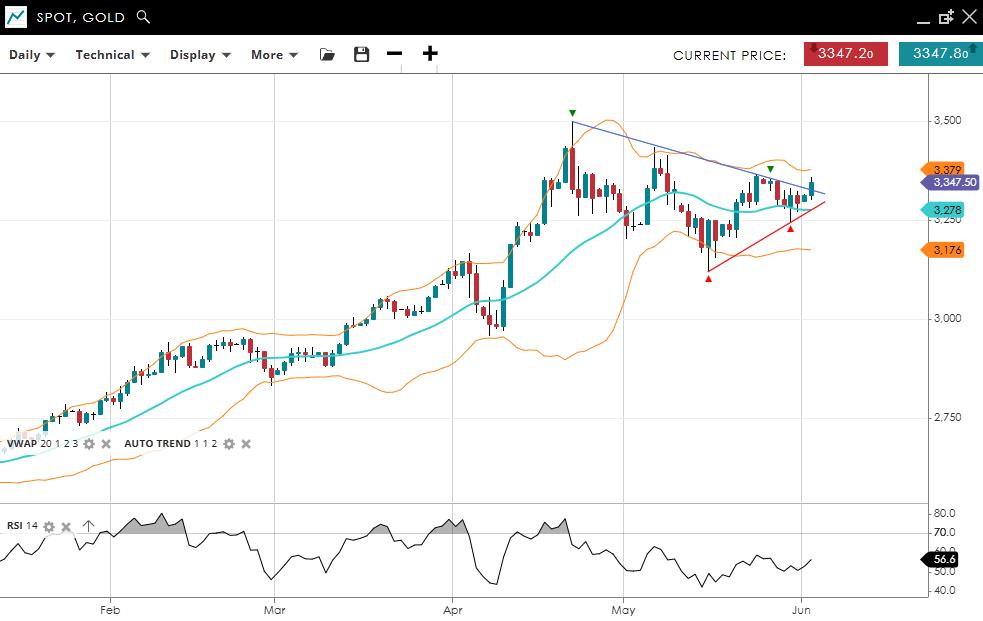Remove the AUTO TREND indicator

[246, 444]
